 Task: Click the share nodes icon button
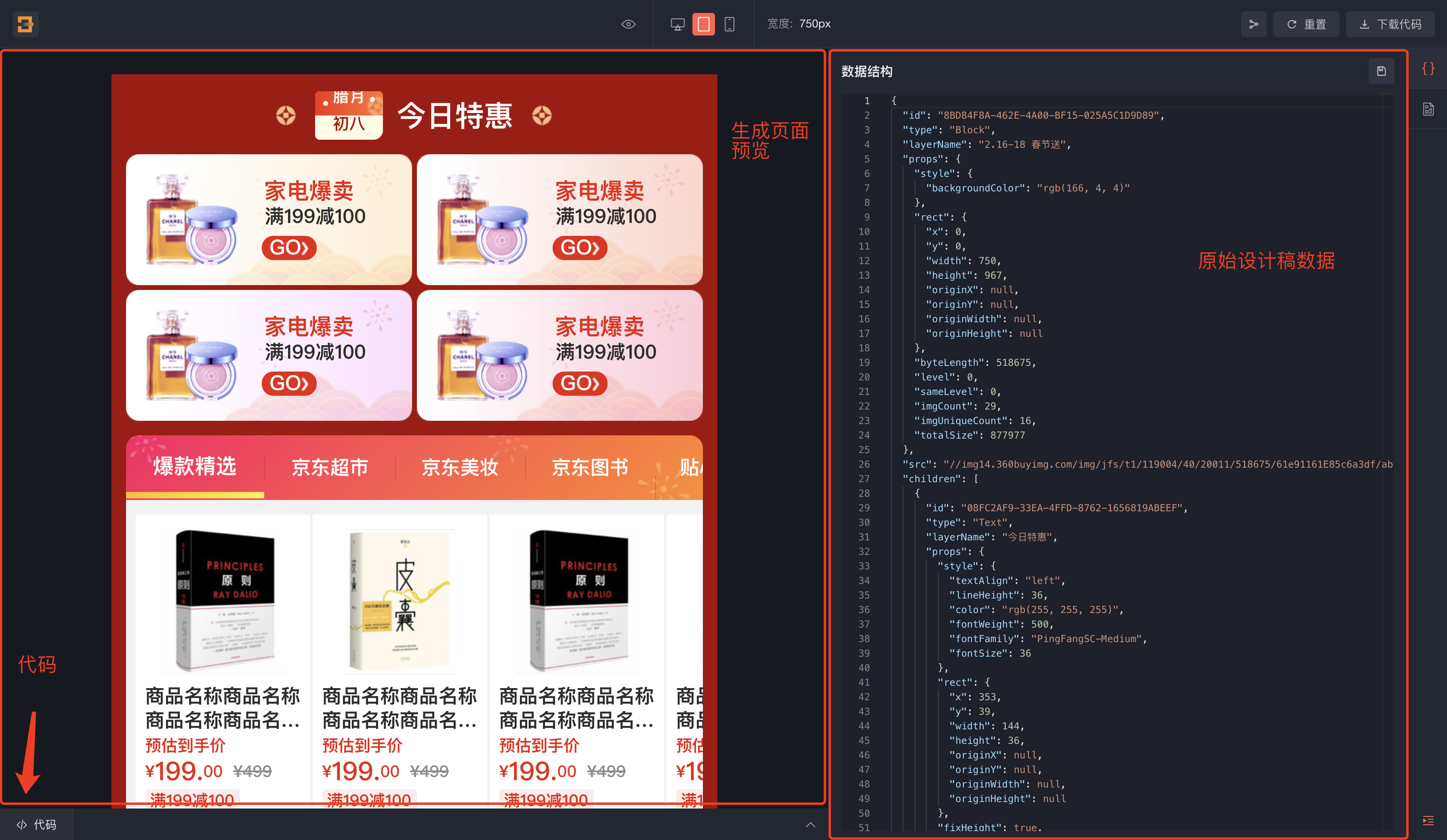click(x=1254, y=24)
